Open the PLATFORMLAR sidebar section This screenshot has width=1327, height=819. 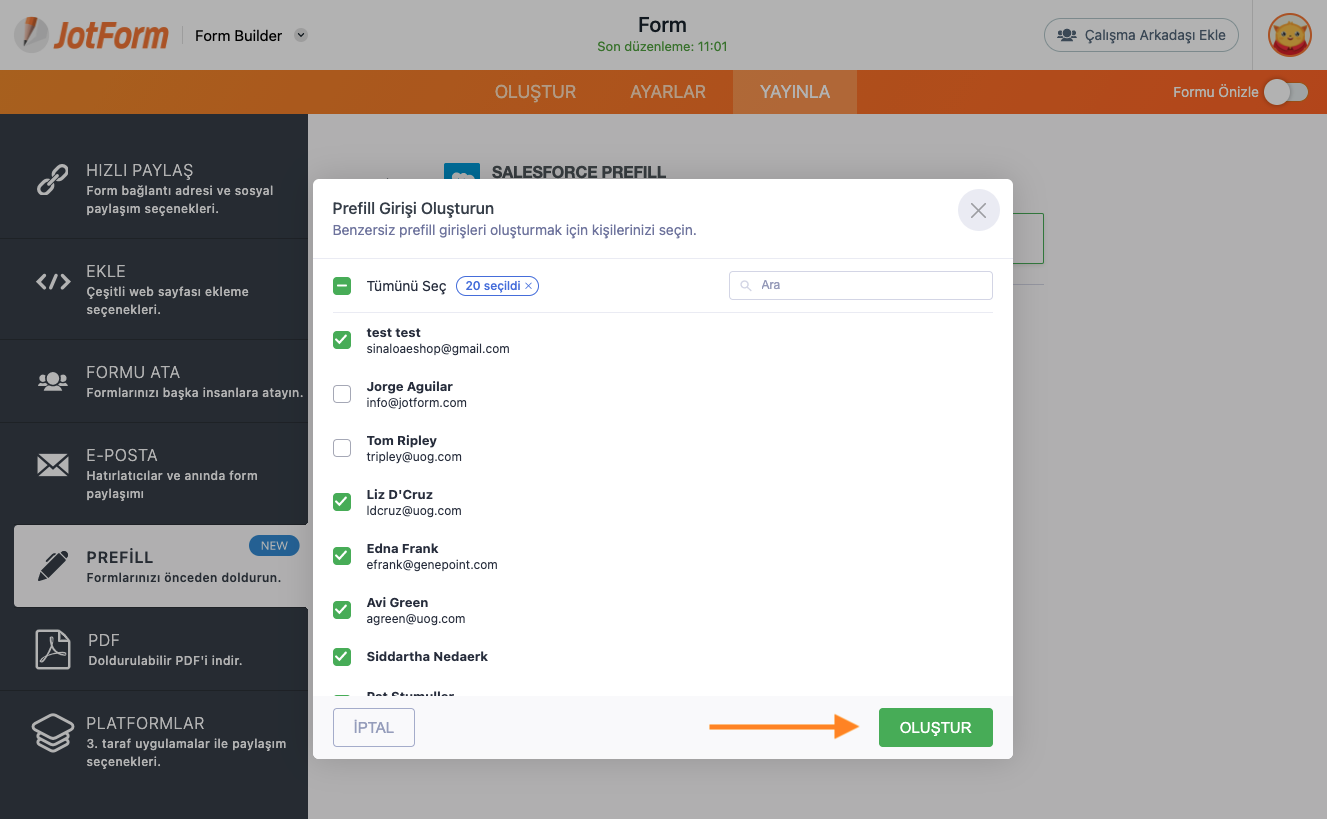(154, 741)
